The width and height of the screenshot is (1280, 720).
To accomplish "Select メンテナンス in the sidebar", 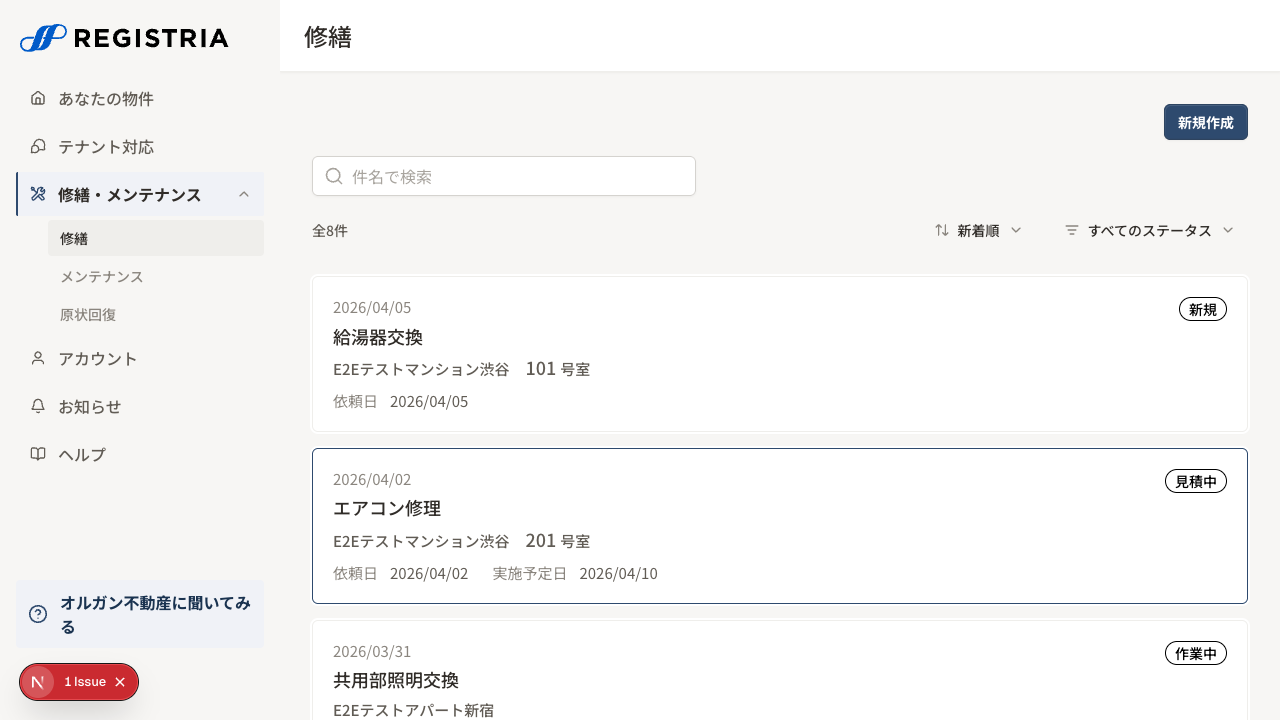I will (101, 276).
